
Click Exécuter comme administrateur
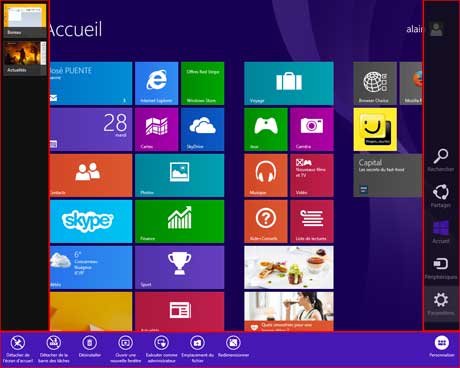click(162, 349)
